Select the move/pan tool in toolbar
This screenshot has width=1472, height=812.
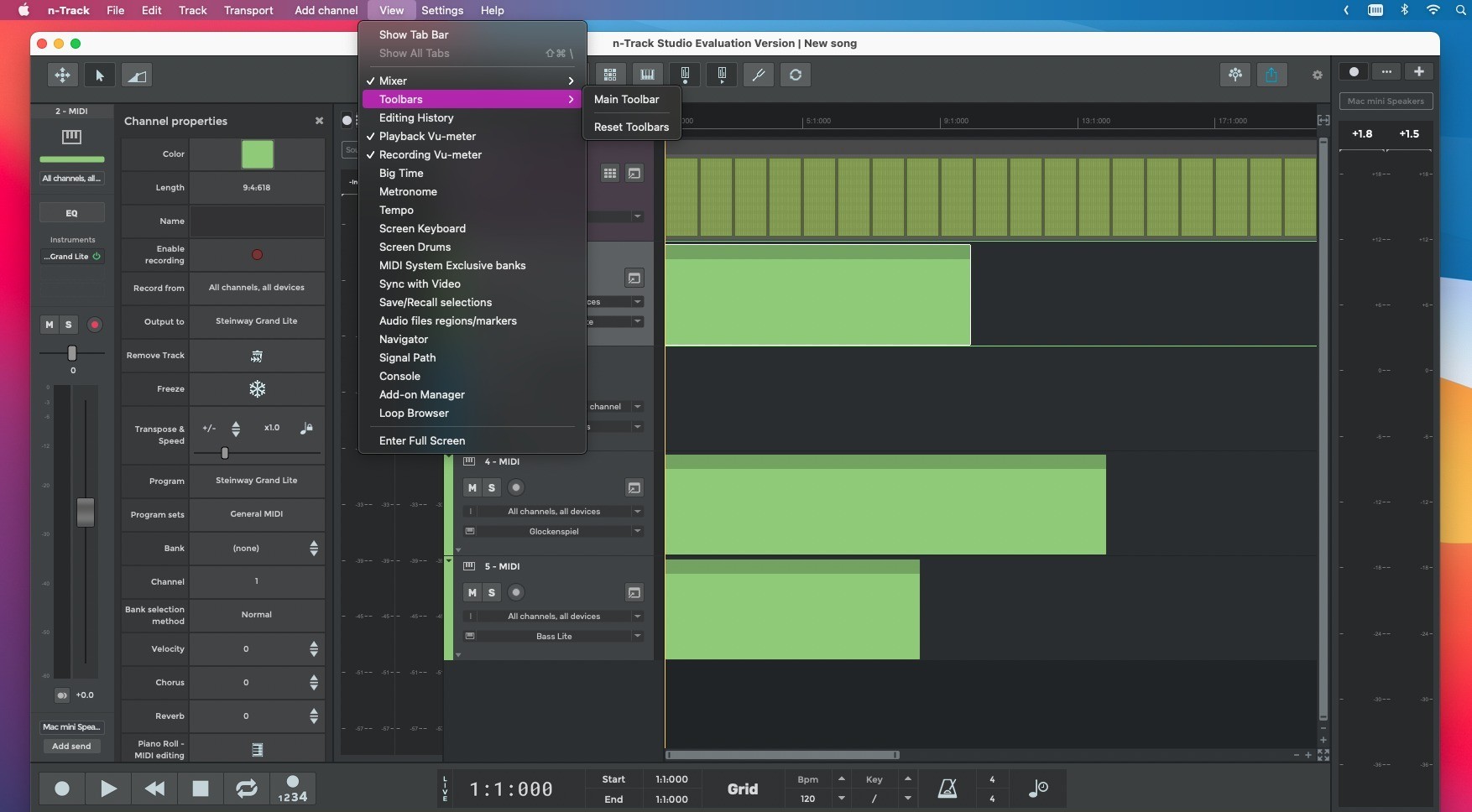62,75
